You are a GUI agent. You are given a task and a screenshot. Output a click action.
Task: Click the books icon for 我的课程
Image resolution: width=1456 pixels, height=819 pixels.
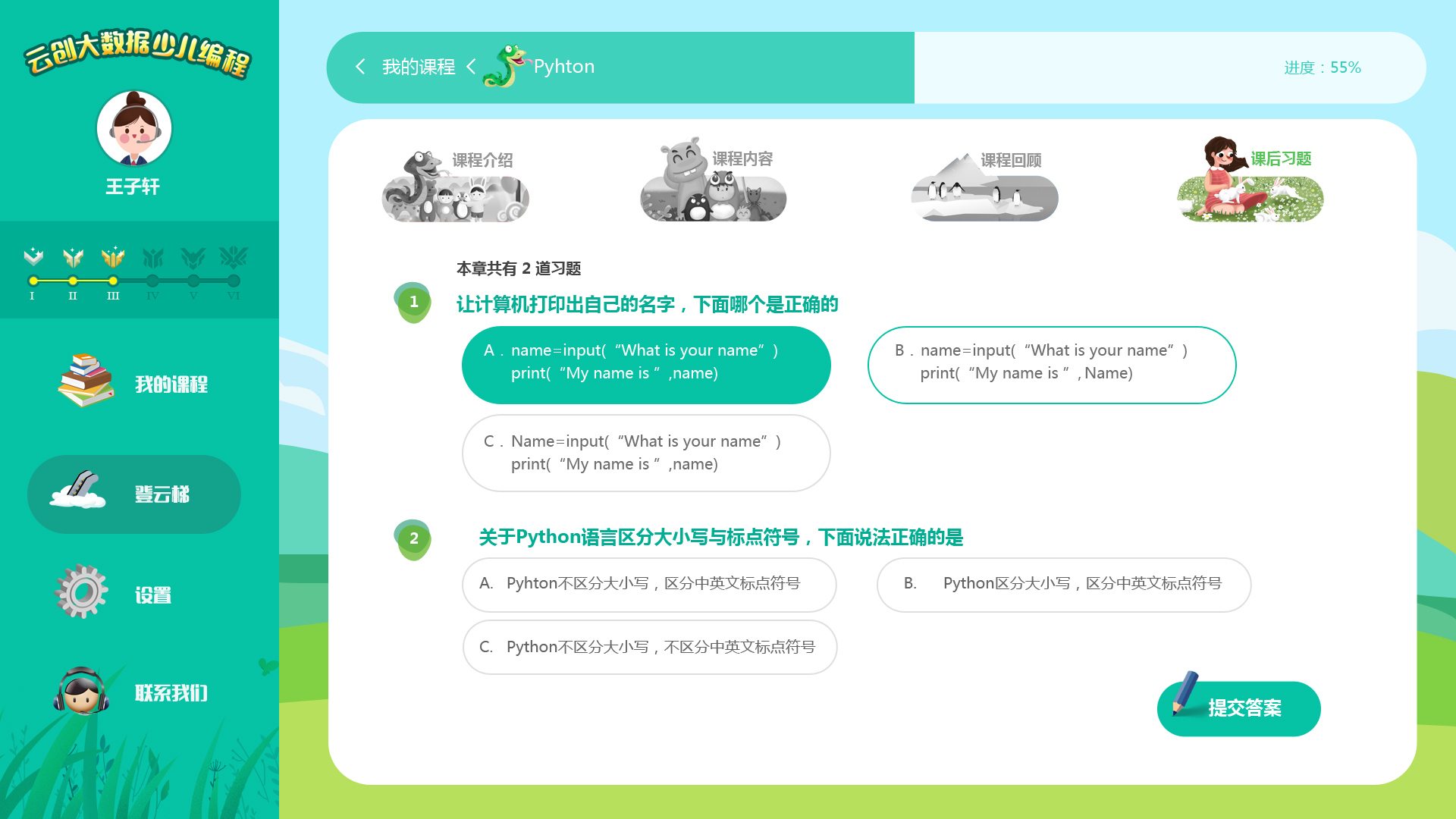[x=86, y=381]
